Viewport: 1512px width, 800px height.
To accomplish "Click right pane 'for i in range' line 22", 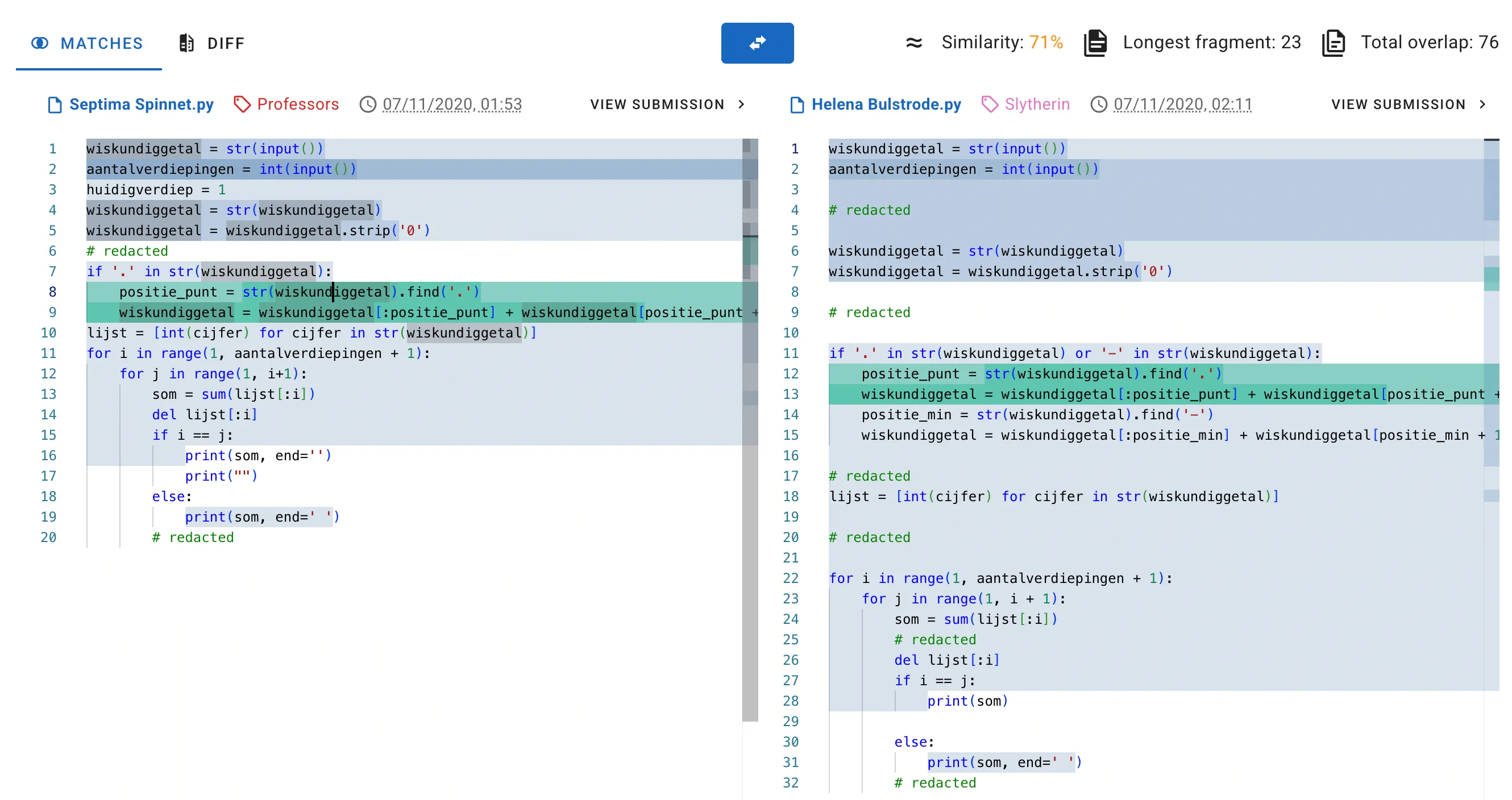I will (x=1000, y=578).
